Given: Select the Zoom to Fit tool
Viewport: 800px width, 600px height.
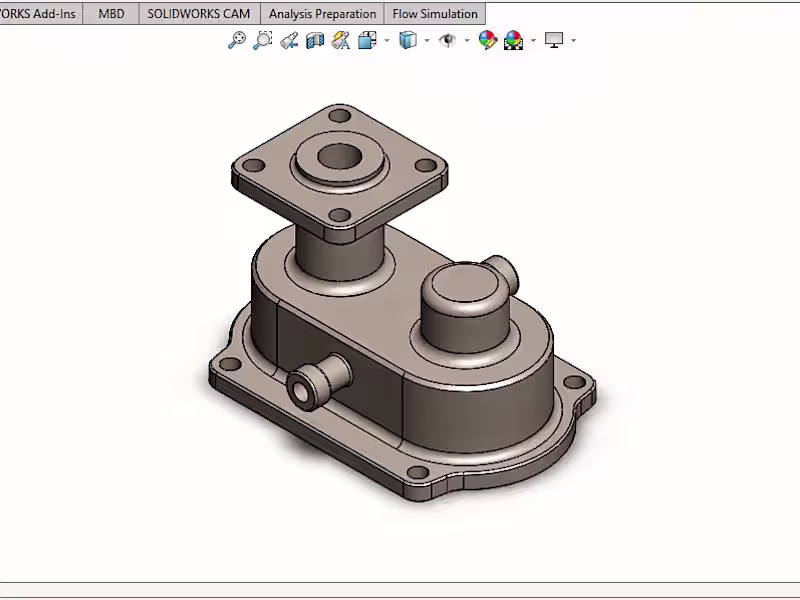Looking at the screenshot, I should (236, 40).
